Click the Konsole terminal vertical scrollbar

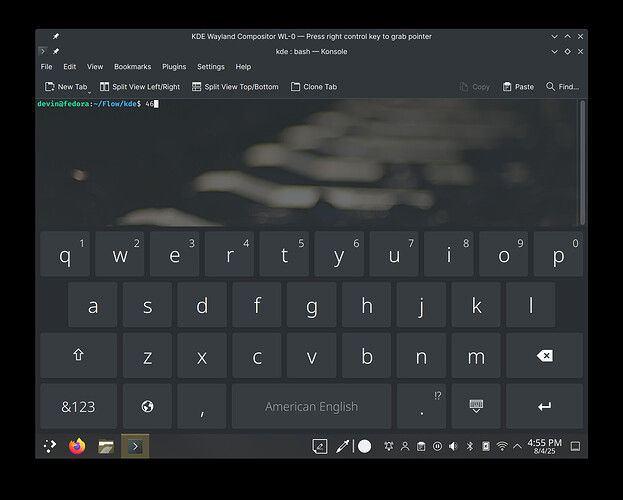pyautogui.click(x=583, y=160)
